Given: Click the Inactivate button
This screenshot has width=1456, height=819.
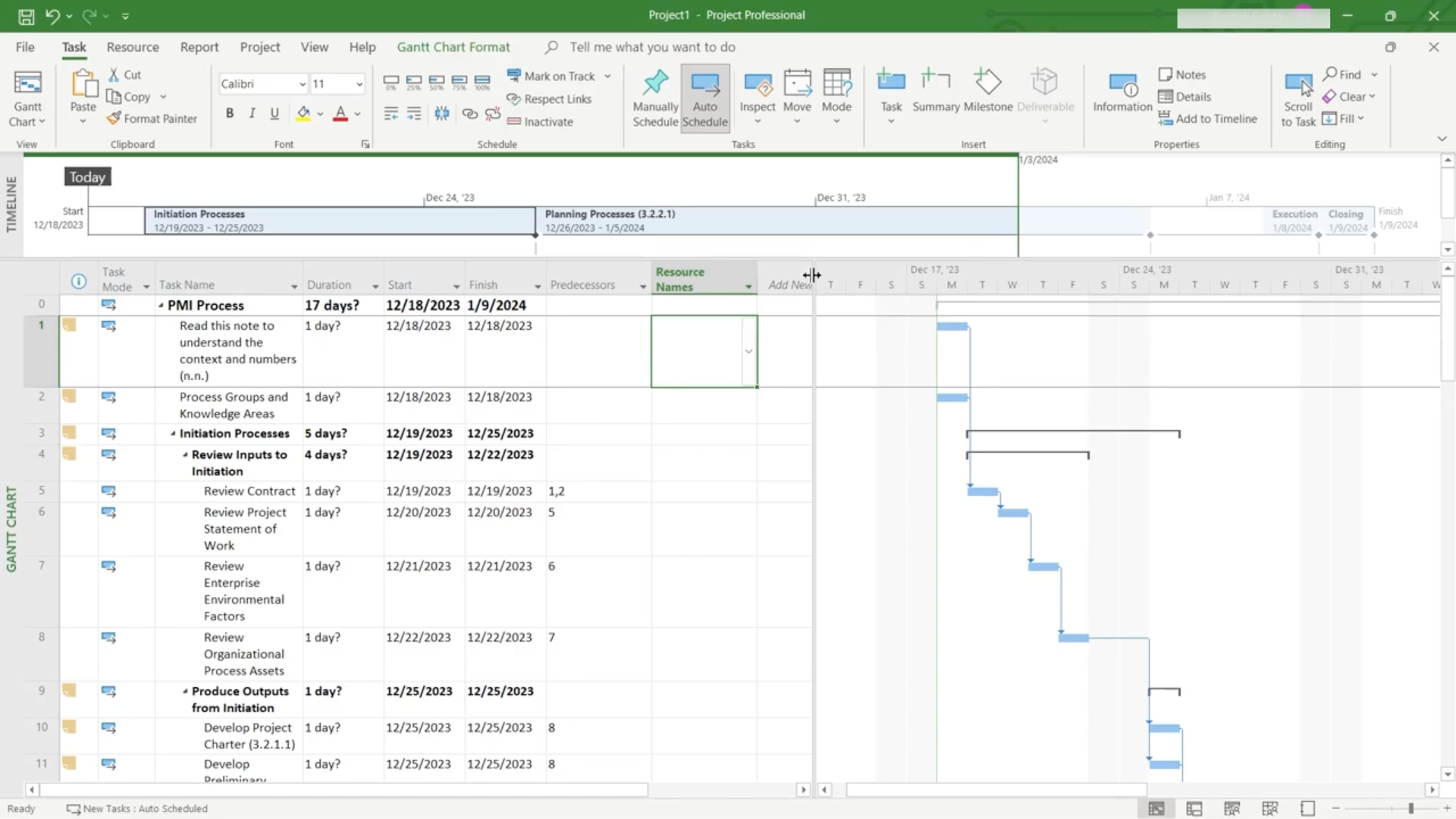Looking at the screenshot, I should tap(540, 121).
